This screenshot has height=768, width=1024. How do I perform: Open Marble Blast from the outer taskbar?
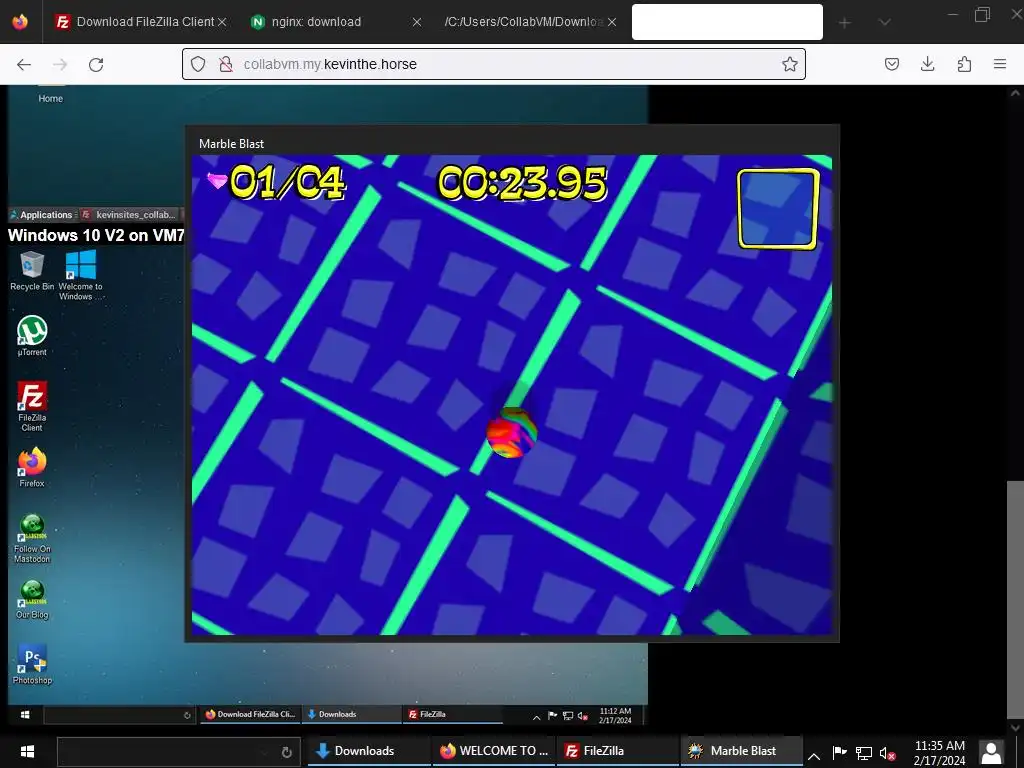tap(741, 751)
